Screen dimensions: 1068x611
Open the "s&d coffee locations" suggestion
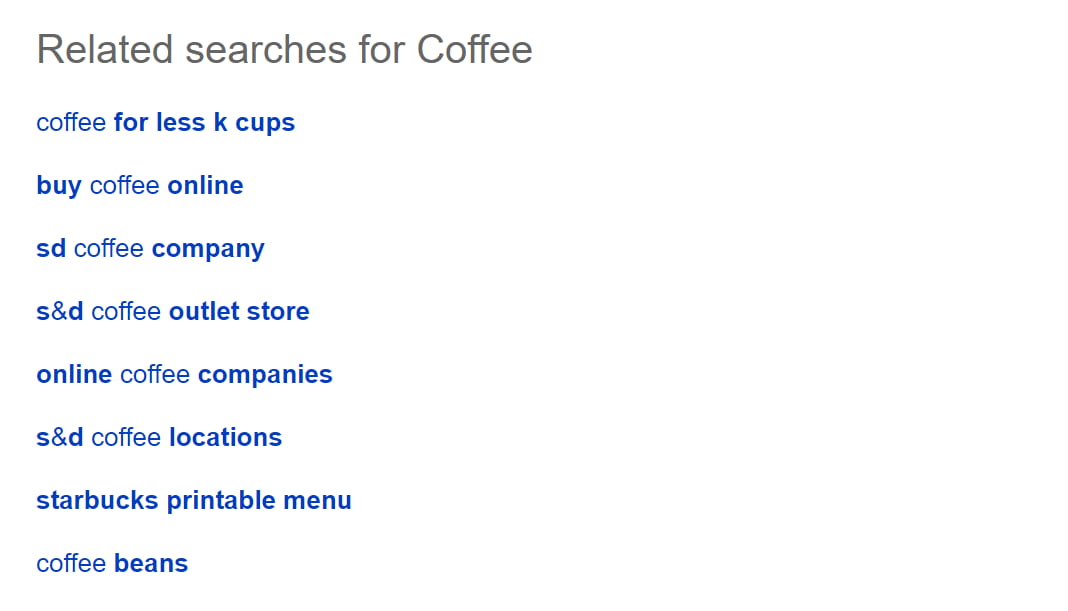point(159,438)
